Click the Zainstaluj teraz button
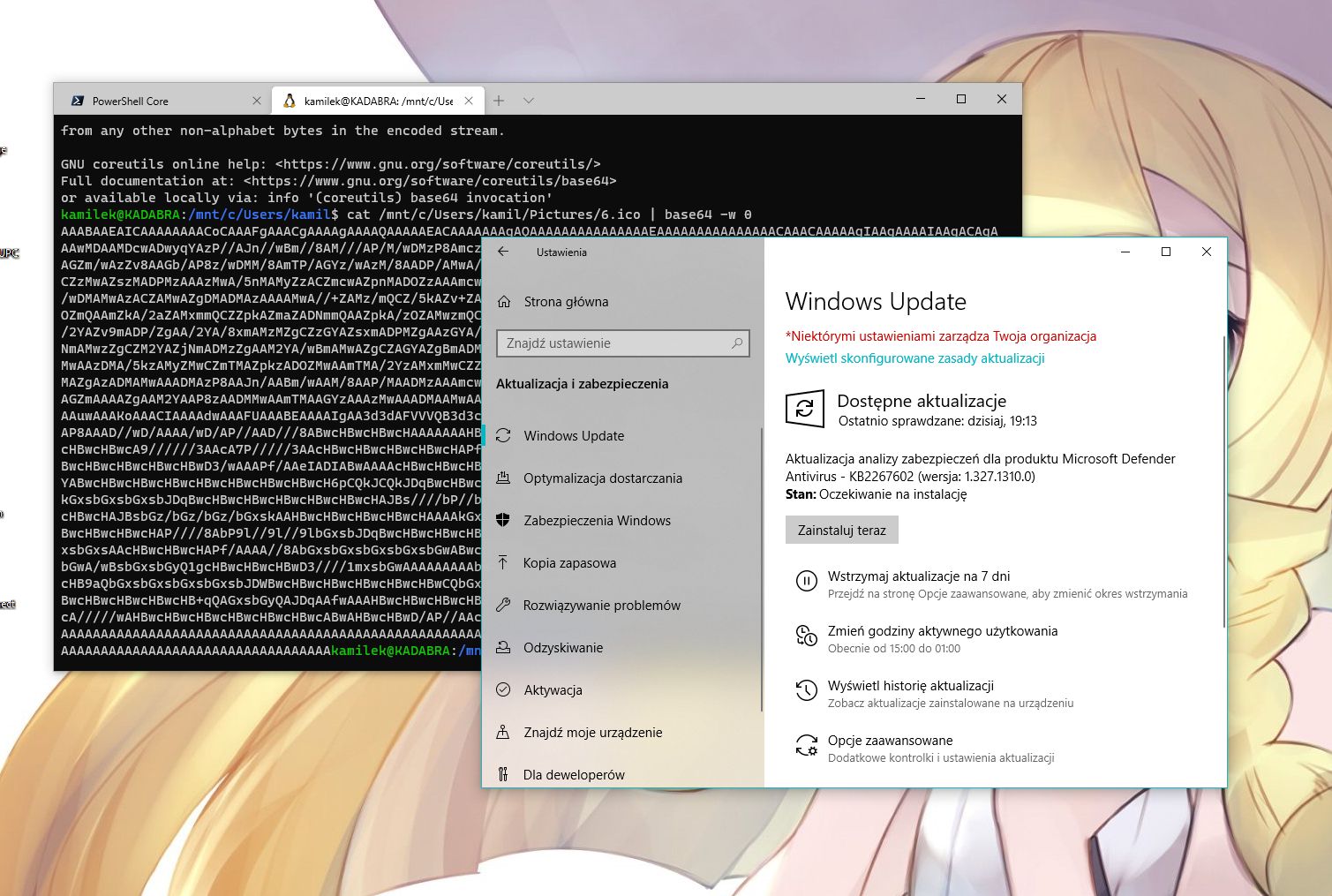 [x=842, y=530]
